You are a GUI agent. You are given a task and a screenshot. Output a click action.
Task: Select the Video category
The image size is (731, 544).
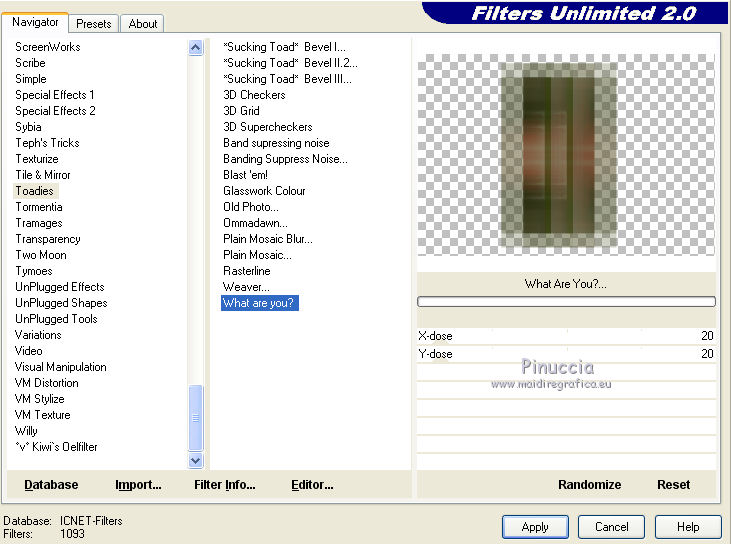tap(28, 351)
